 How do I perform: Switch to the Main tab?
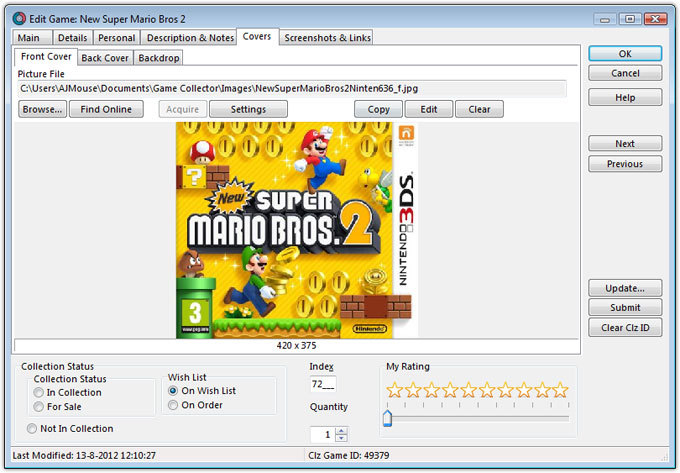[x=31, y=38]
